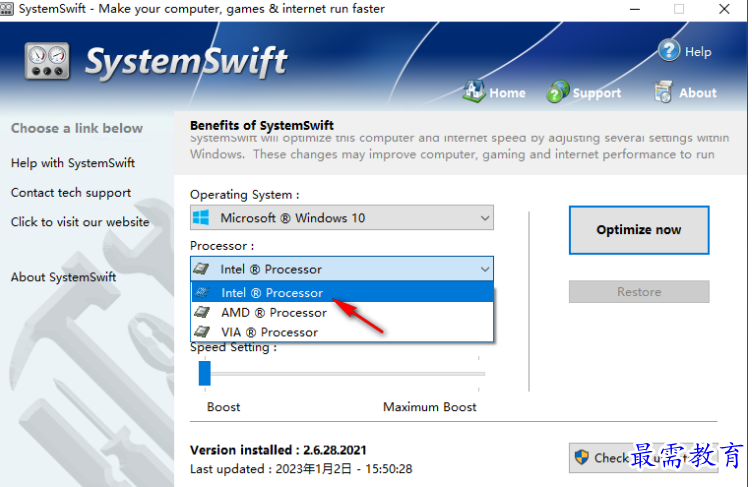752x487 pixels.
Task: Click the Choose a link below heading
Action: [77, 129]
